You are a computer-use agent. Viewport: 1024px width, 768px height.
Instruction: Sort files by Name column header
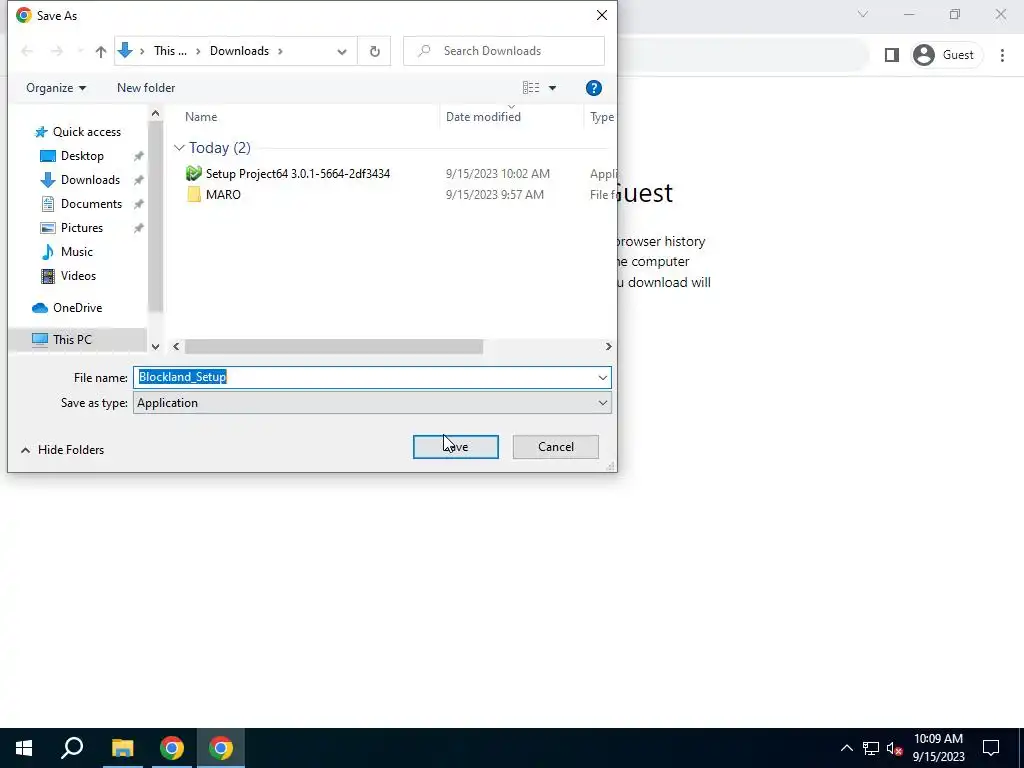pyautogui.click(x=201, y=117)
